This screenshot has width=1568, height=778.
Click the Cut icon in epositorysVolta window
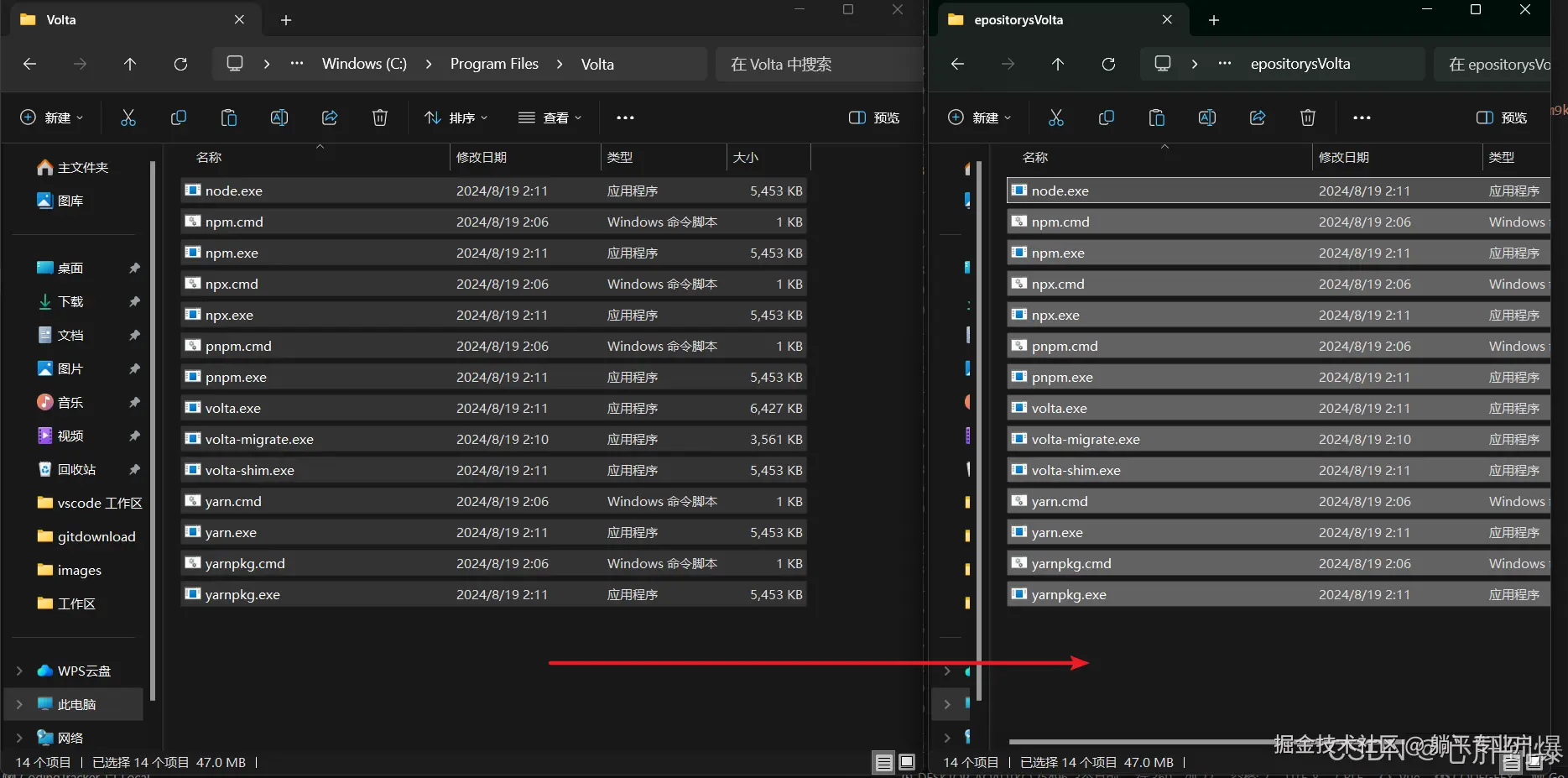(x=1056, y=117)
